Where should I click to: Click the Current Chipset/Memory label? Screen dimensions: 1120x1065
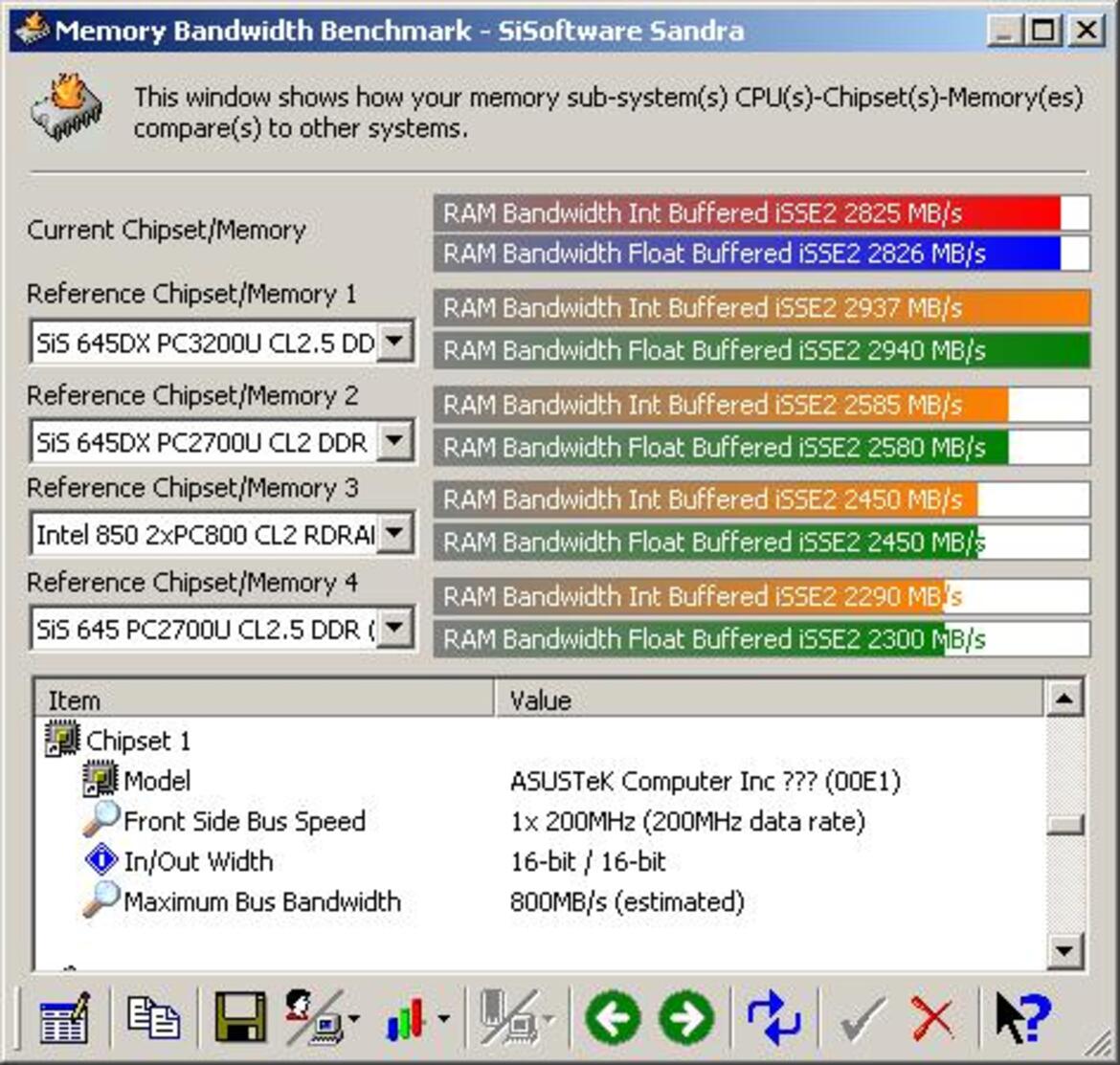pos(167,230)
